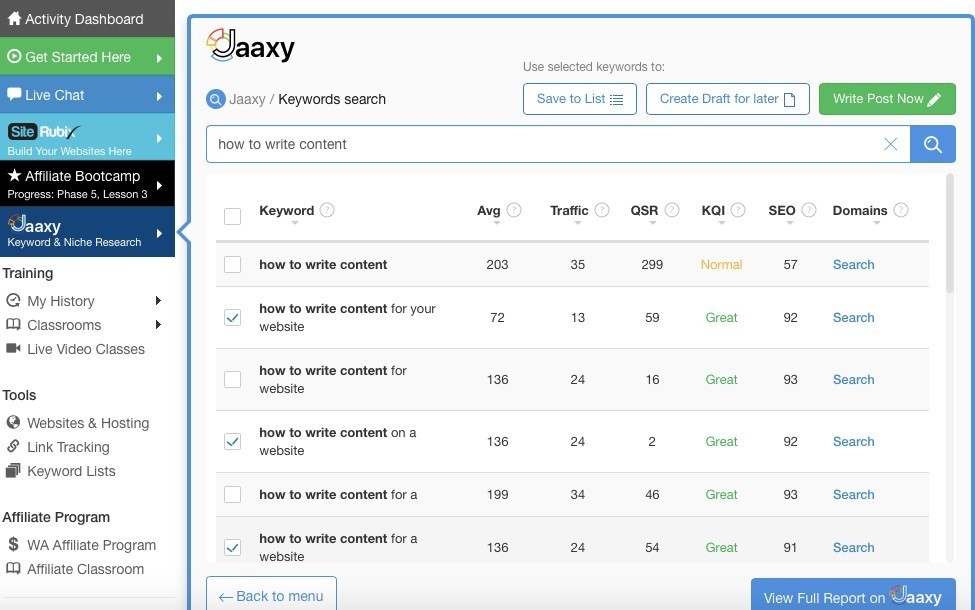Uncheck 'how to write content for a website'

(x=233, y=547)
